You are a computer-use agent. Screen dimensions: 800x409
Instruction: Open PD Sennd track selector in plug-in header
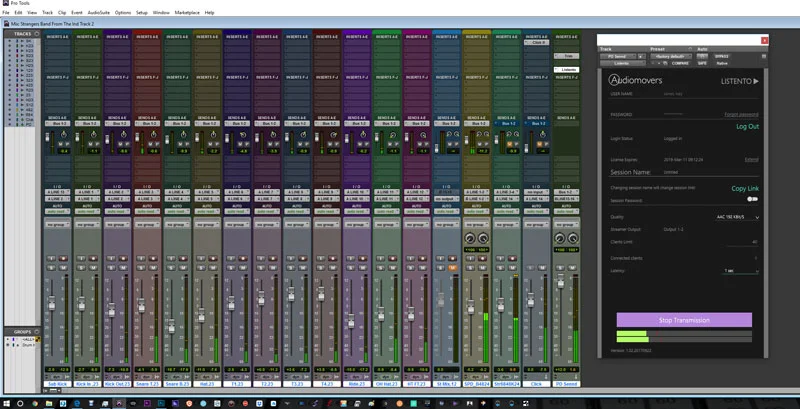[618, 56]
